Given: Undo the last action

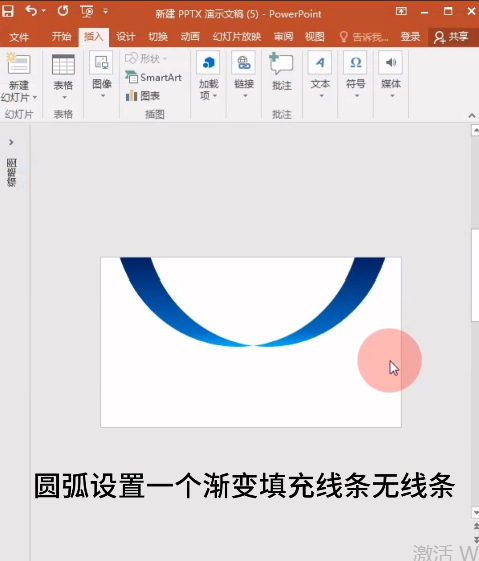Looking at the screenshot, I should [x=31, y=11].
